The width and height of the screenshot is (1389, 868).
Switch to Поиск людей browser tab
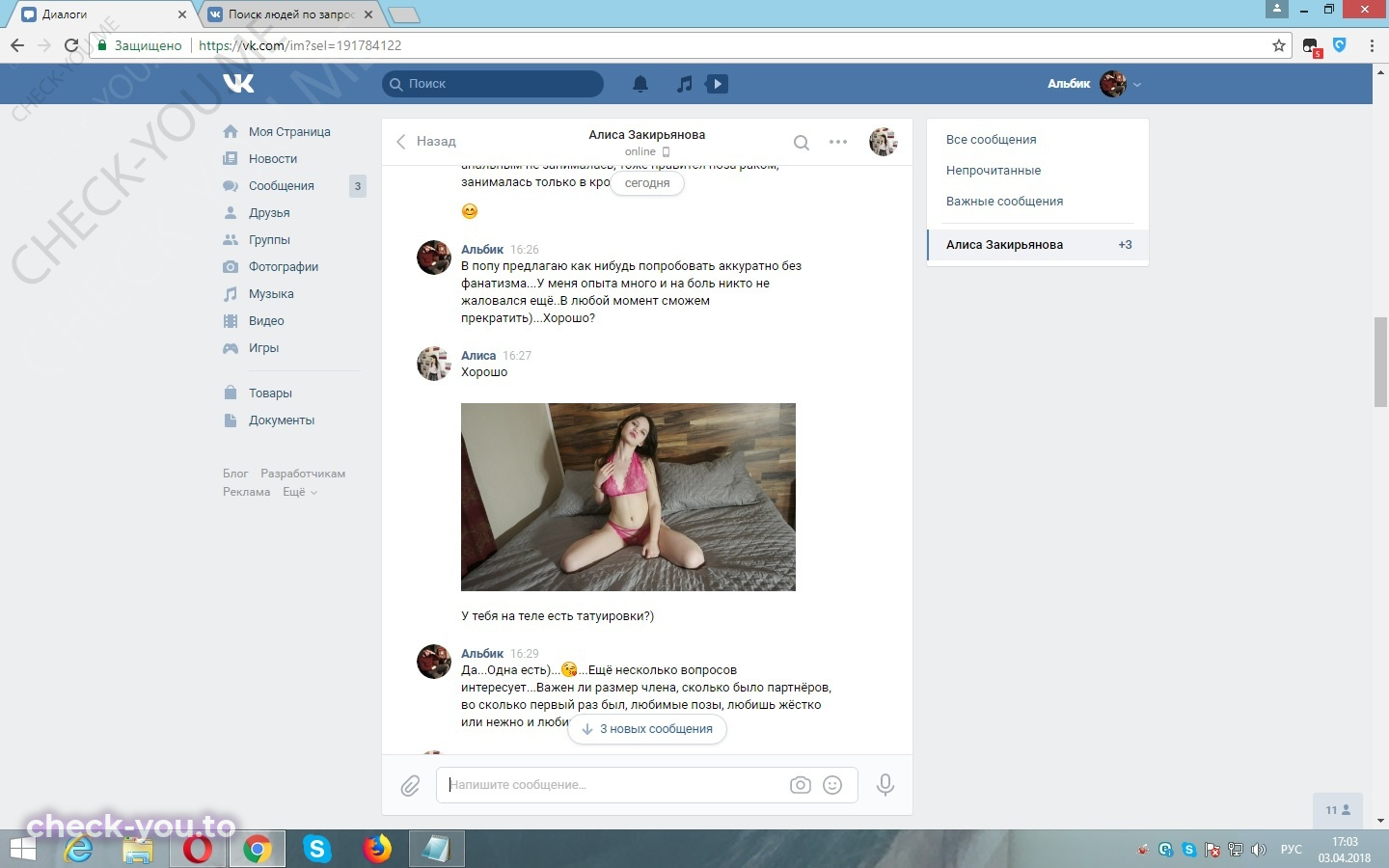click(x=290, y=14)
